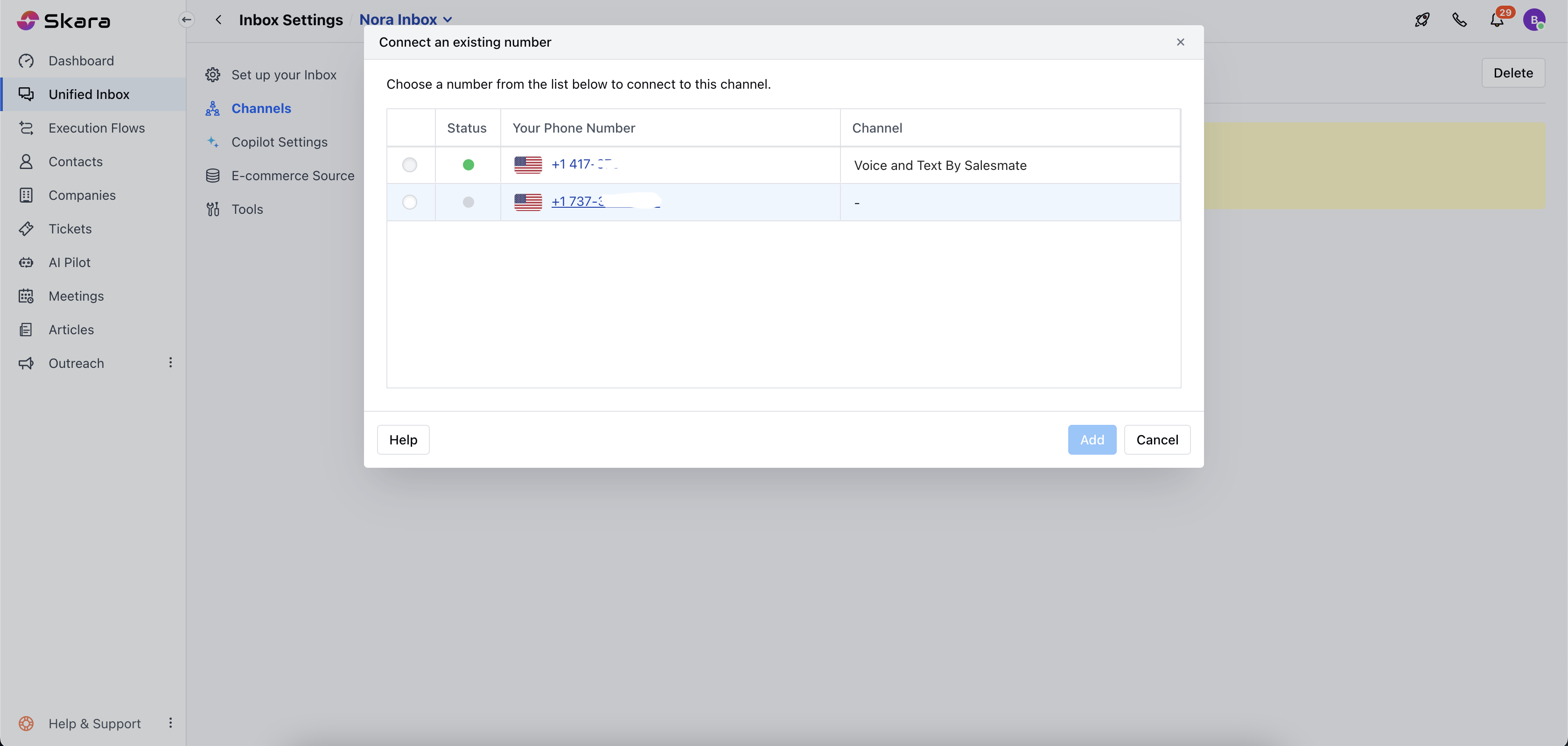Open the phone dialer icon
The width and height of the screenshot is (1568, 746).
pos(1459,20)
